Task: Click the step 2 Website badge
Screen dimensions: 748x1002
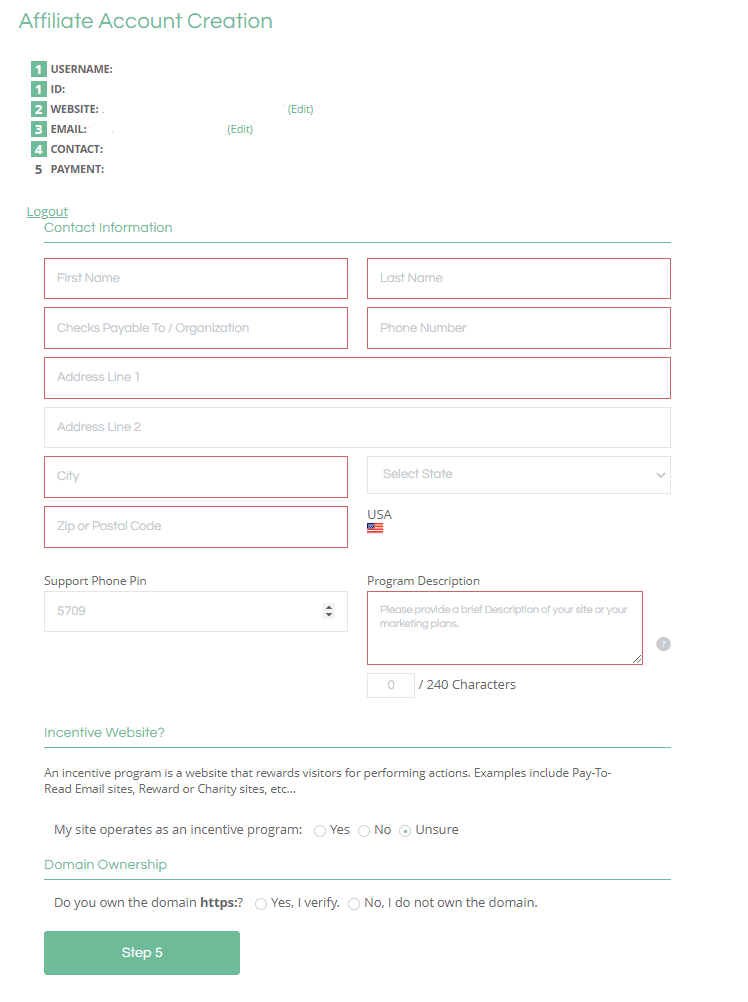Action: click(x=38, y=109)
